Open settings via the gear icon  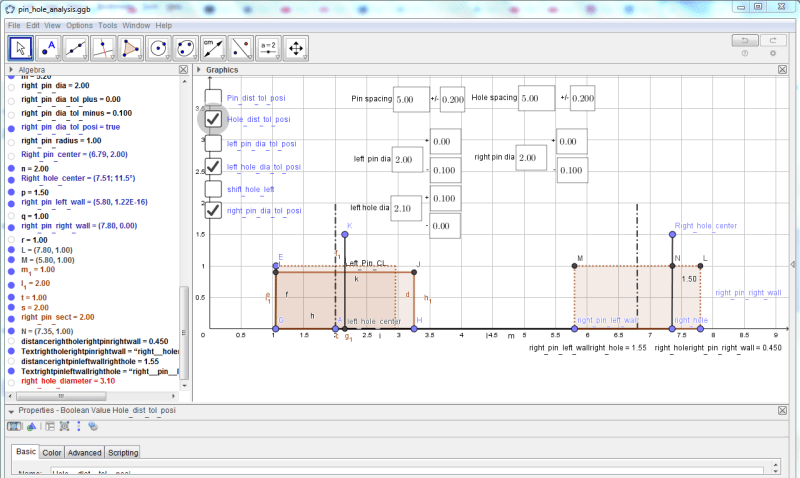(x=773, y=53)
